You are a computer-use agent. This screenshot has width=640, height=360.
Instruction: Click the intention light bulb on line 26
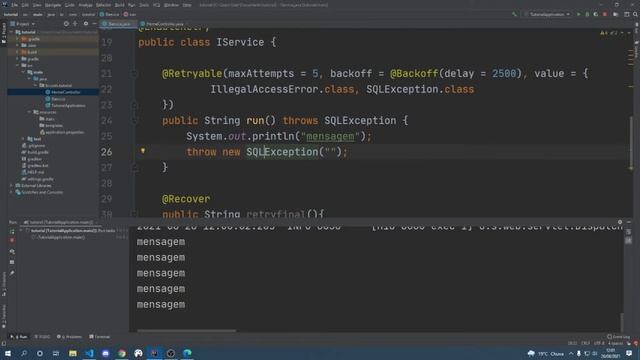[143, 151]
